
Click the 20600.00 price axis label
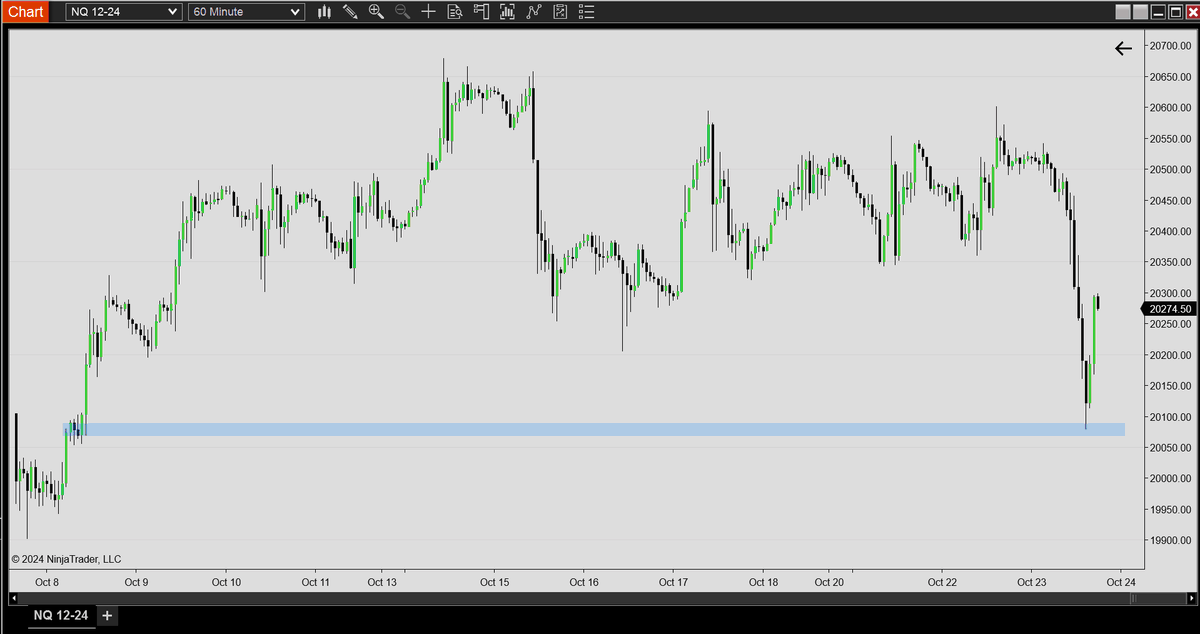tap(1170, 108)
